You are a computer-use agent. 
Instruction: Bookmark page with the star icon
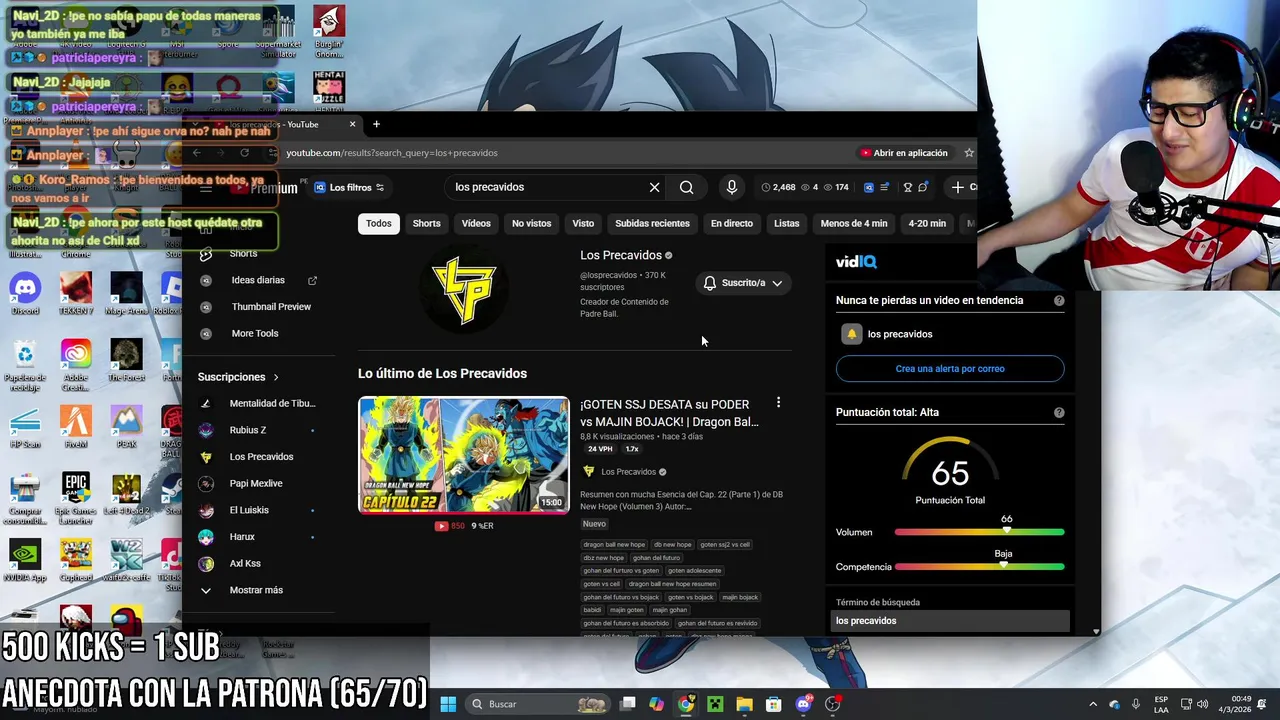tap(968, 153)
